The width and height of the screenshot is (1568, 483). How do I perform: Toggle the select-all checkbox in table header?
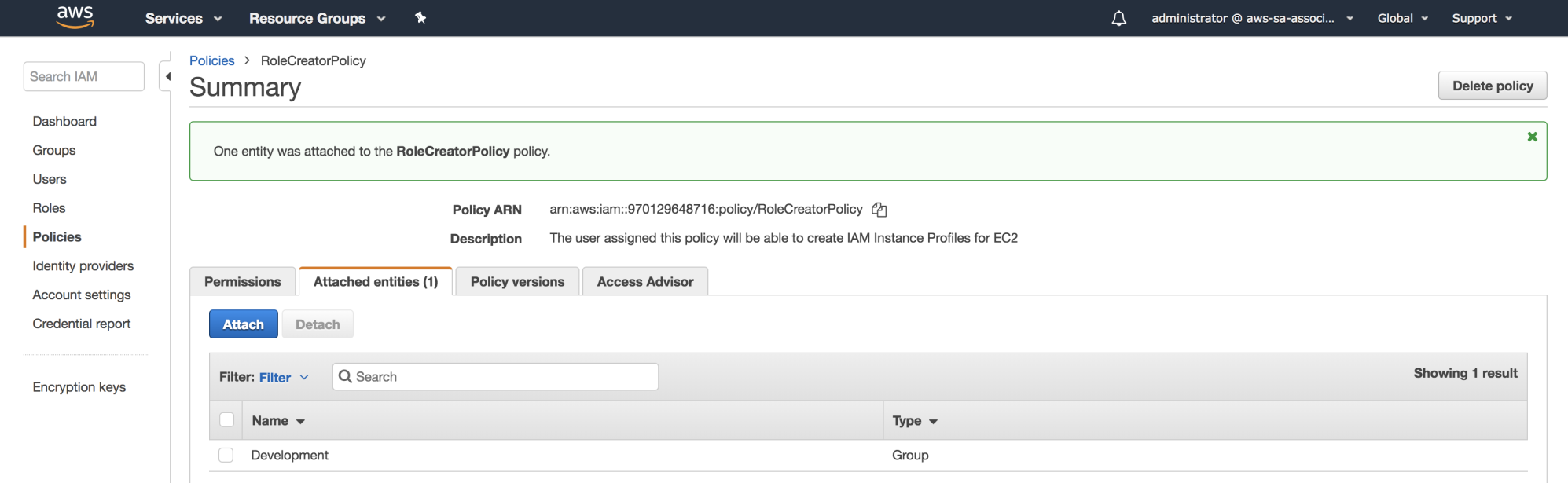[x=227, y=420]
